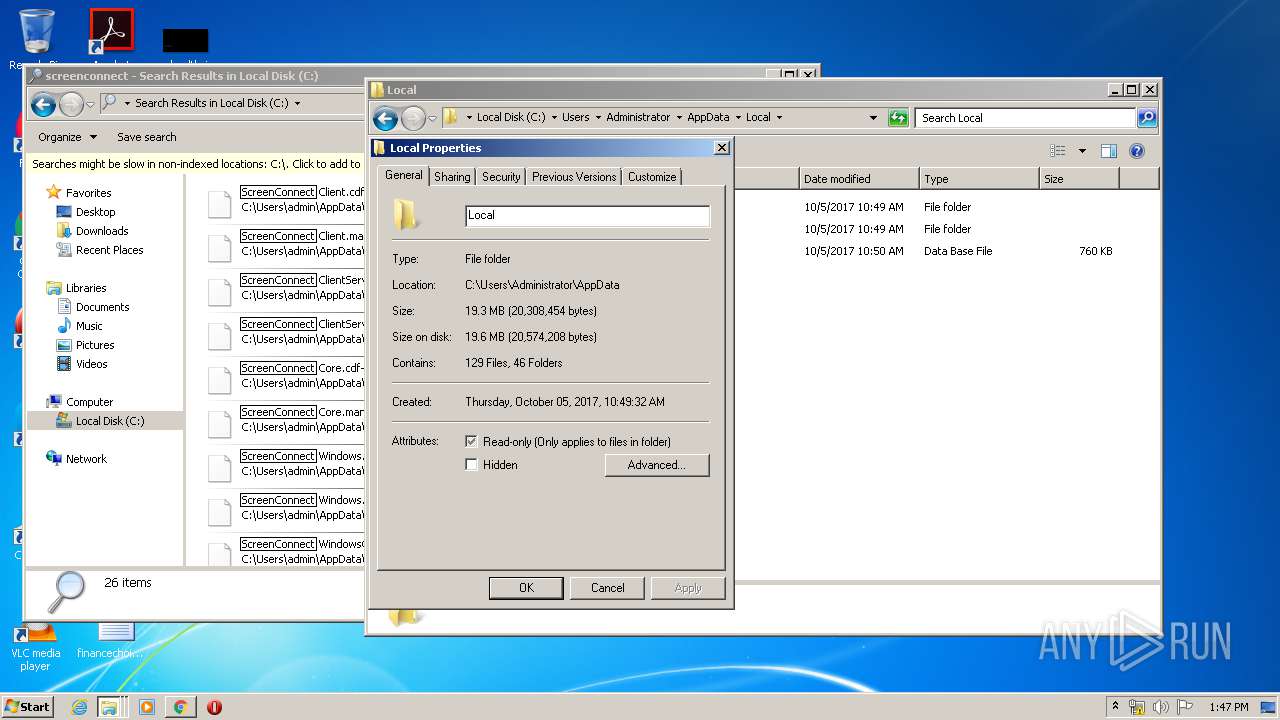Switch to the General tab
Image resolution: width=1280 pixels, height=720 pixels.
pyautogui.click(x=404, y=175)
